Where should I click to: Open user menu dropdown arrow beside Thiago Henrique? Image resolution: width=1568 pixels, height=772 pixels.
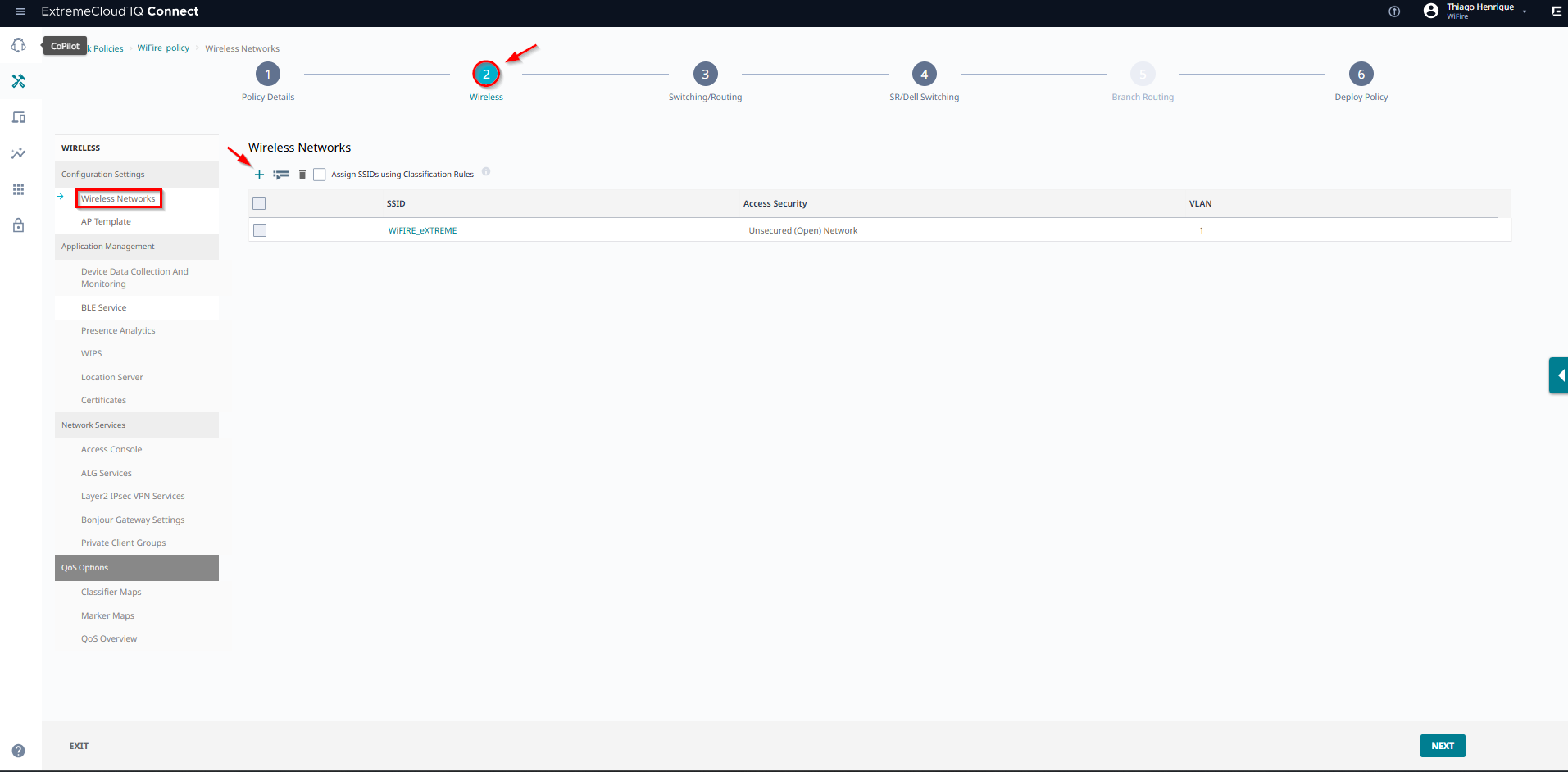point(1525,11)
